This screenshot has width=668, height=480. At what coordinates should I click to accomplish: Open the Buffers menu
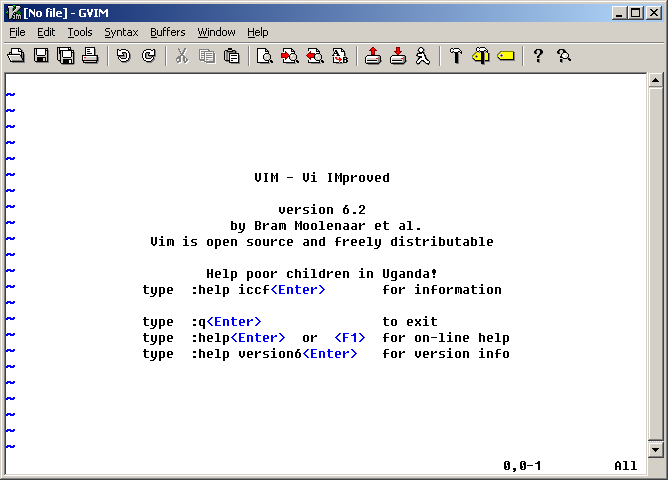point(167,32)
